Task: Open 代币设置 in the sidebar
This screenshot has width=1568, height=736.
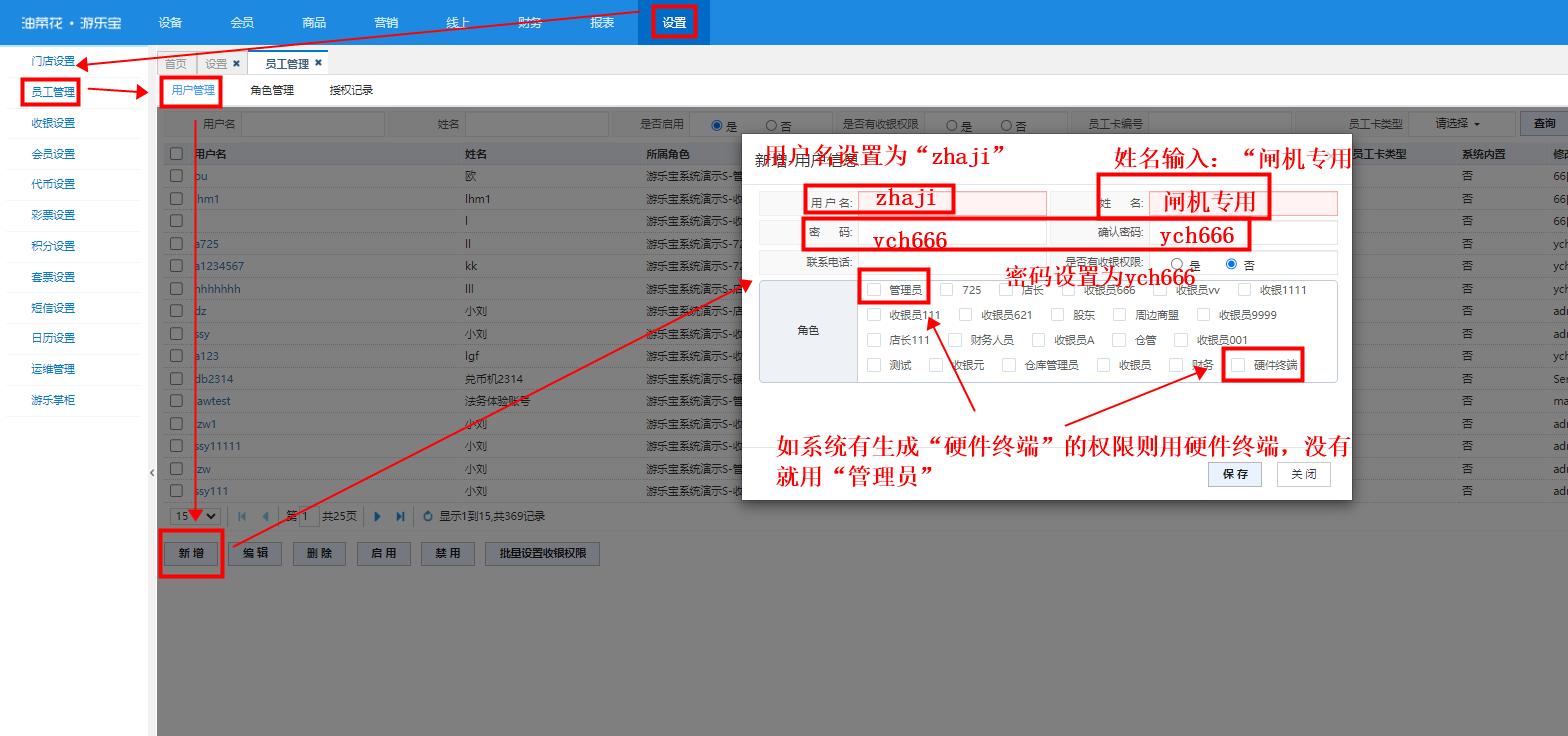Action: tap(53, 184)
